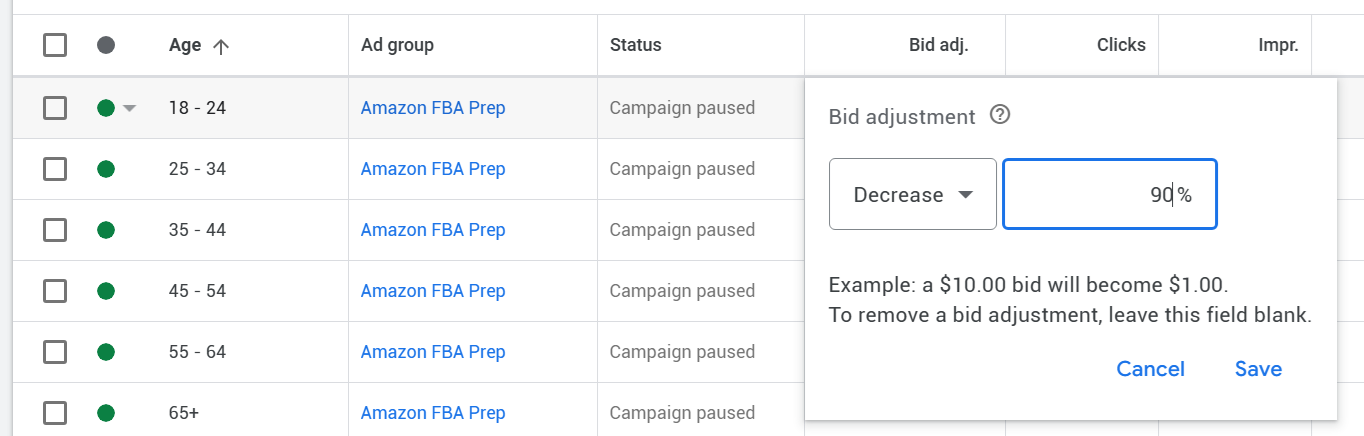Open the Bid adjustment help icon
The image size is (1364, 436).
(x=999, y=115)
